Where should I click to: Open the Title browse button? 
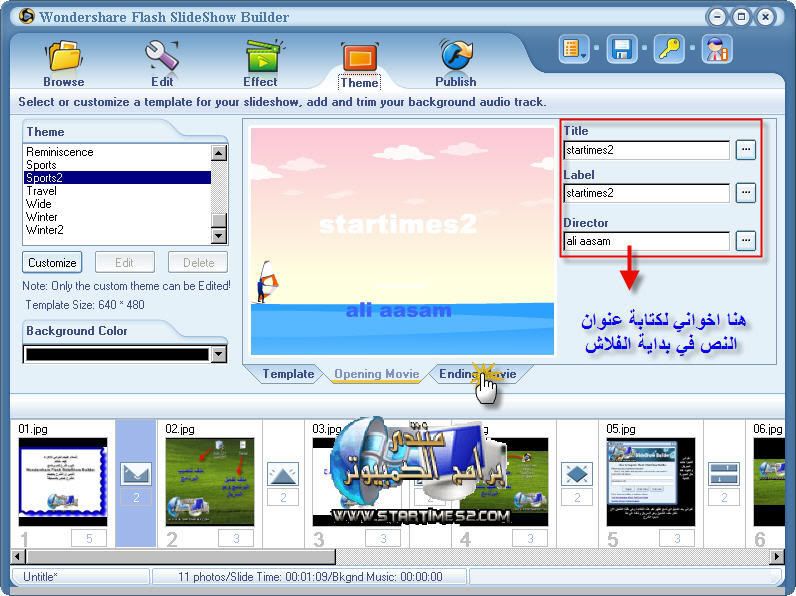click(x=746, y=150)
